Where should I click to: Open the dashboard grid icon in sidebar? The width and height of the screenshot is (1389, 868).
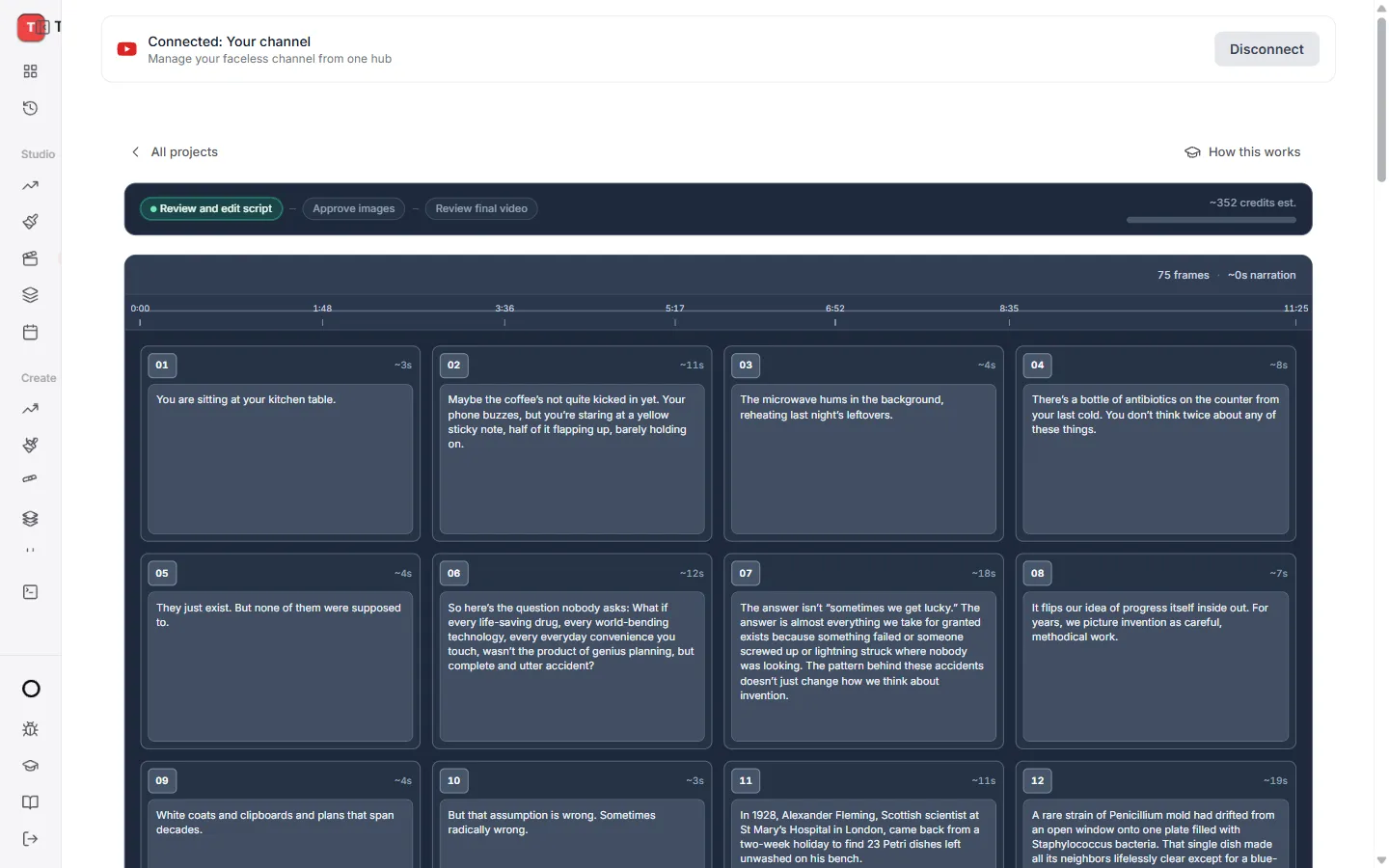click(x=30, y=71)
